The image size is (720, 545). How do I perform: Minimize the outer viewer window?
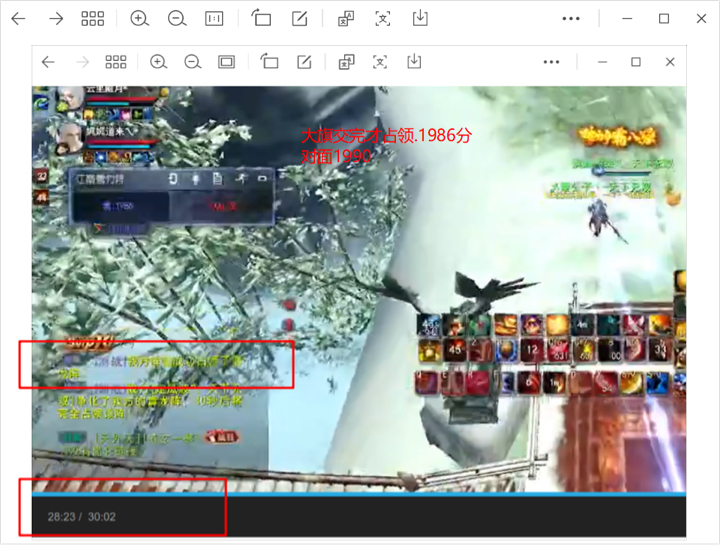pyautogui.click(x=627, y=18)
